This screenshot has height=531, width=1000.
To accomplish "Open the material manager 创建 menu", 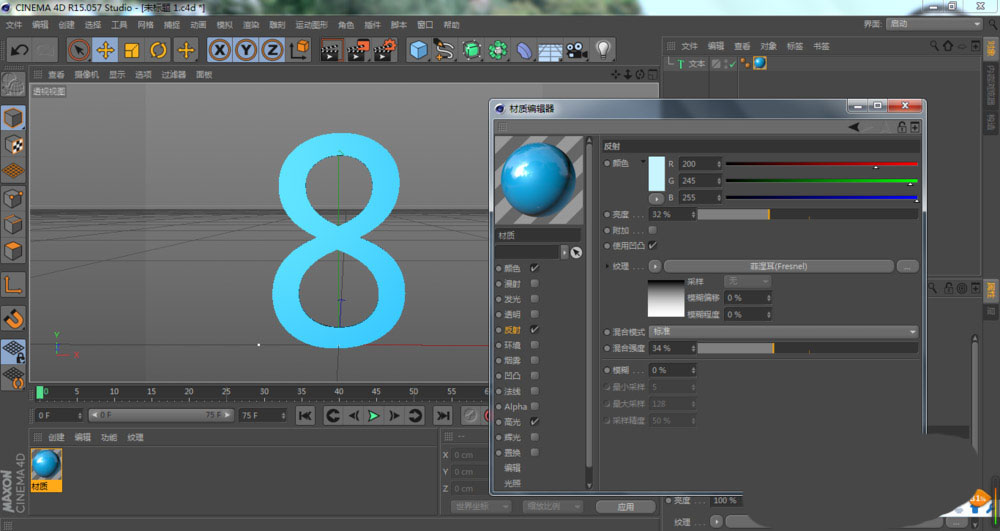I will pyautogui.click(x=56, y=437).
